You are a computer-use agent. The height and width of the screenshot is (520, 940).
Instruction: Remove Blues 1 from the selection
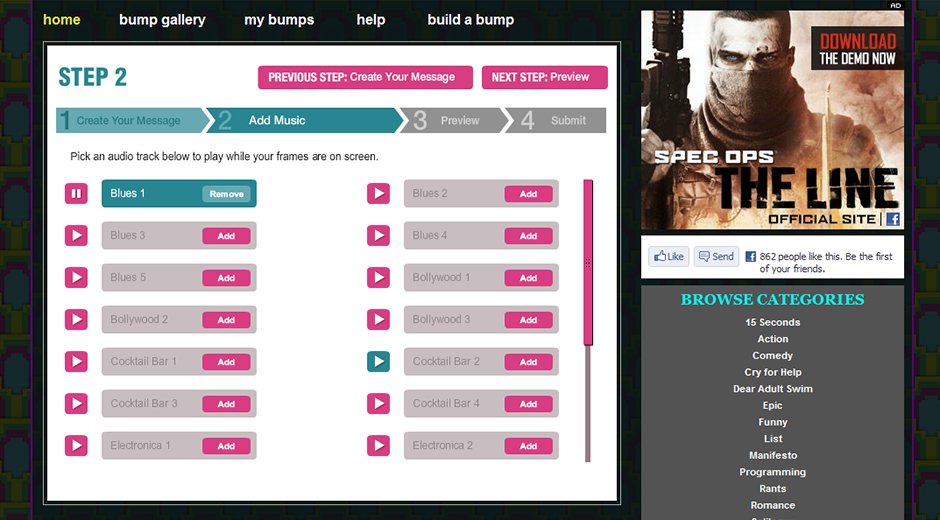[x=226, y=194]
